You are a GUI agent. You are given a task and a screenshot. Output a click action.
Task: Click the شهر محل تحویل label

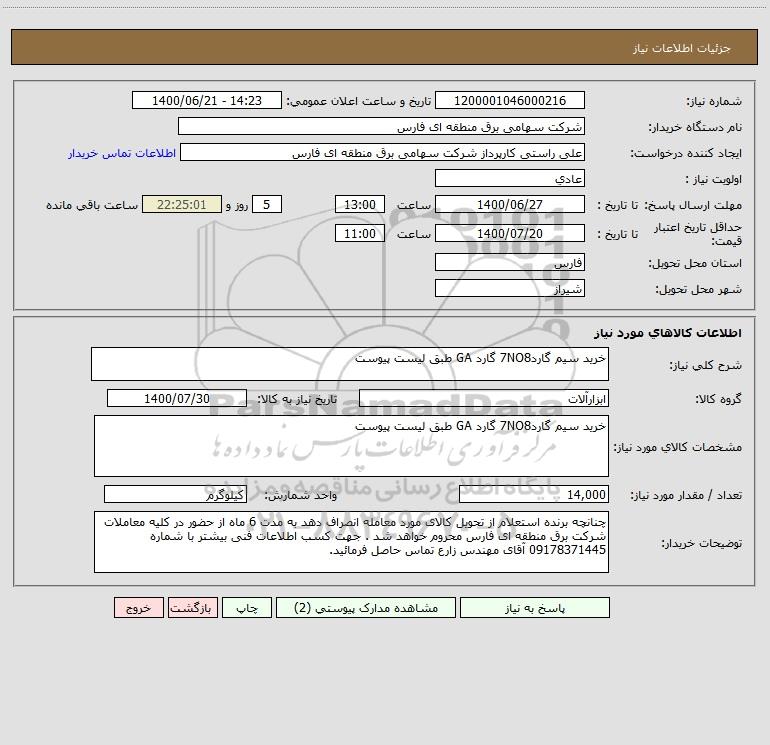698,289
